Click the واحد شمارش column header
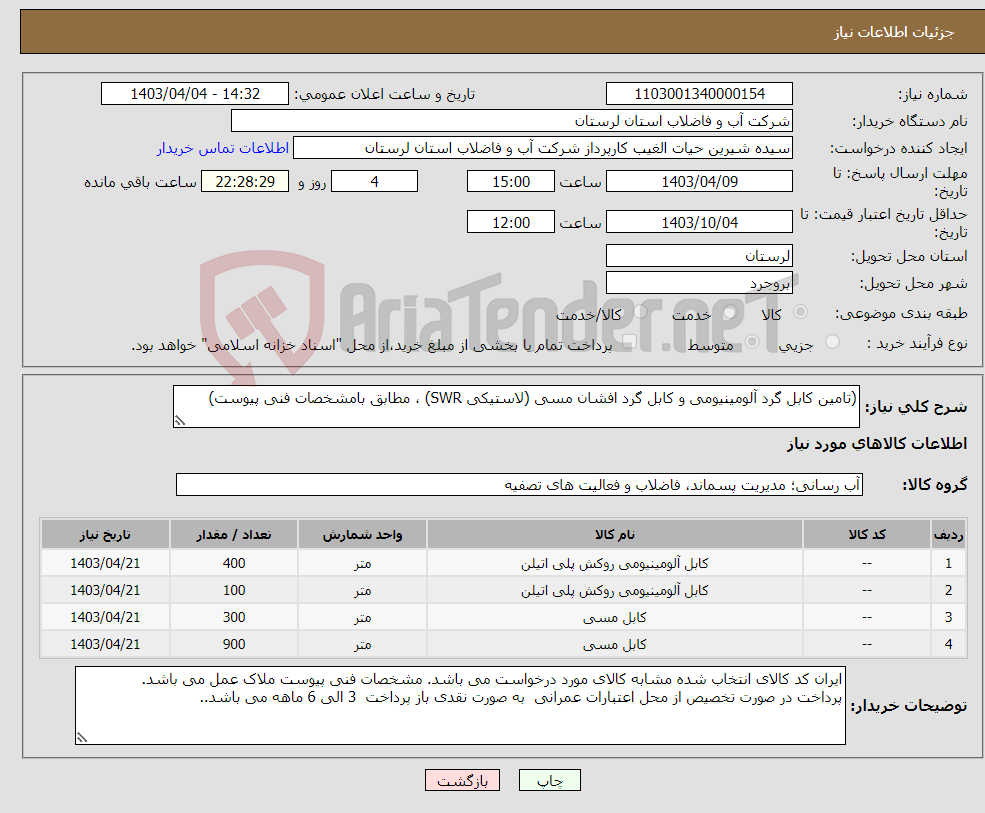This screenshot has width=985, height=813. click(362, 534)
